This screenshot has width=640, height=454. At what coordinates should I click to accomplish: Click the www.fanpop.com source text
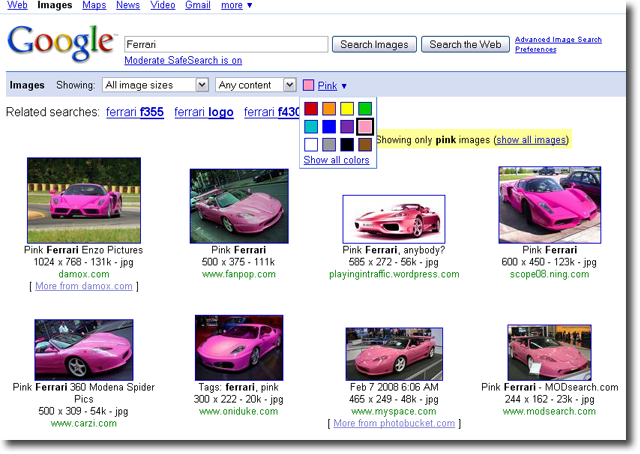239,274
